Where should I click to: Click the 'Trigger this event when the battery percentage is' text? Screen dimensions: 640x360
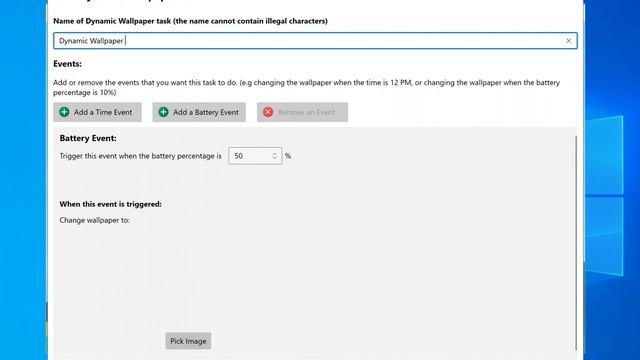coord(140,156)
